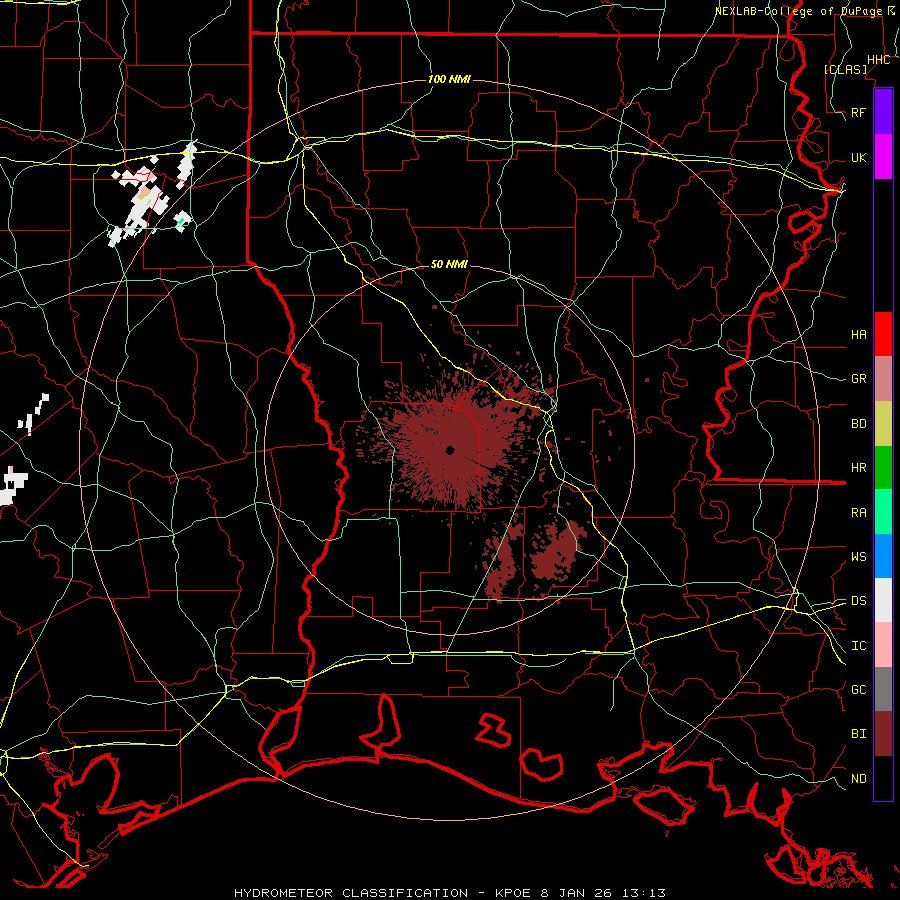Click the HHC product label
Image resolution: width=900 pixels, height=900 pixels.
click(878, 60)
